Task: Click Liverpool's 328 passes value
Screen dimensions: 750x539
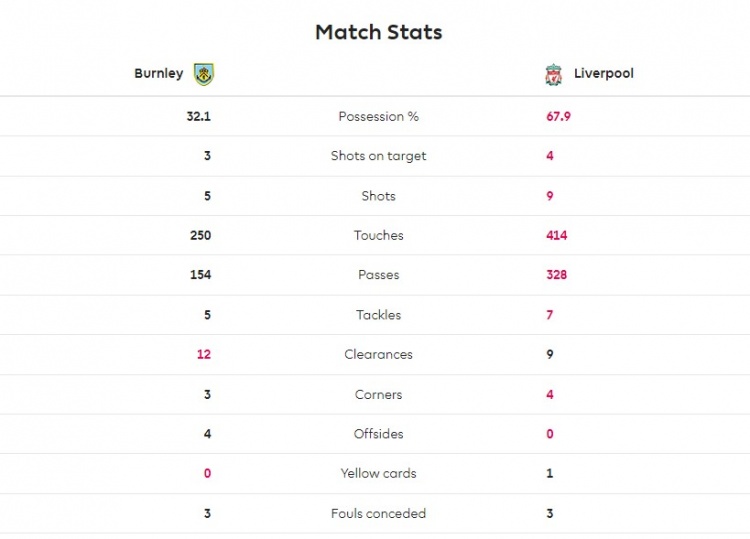Action: click(557, 275)
